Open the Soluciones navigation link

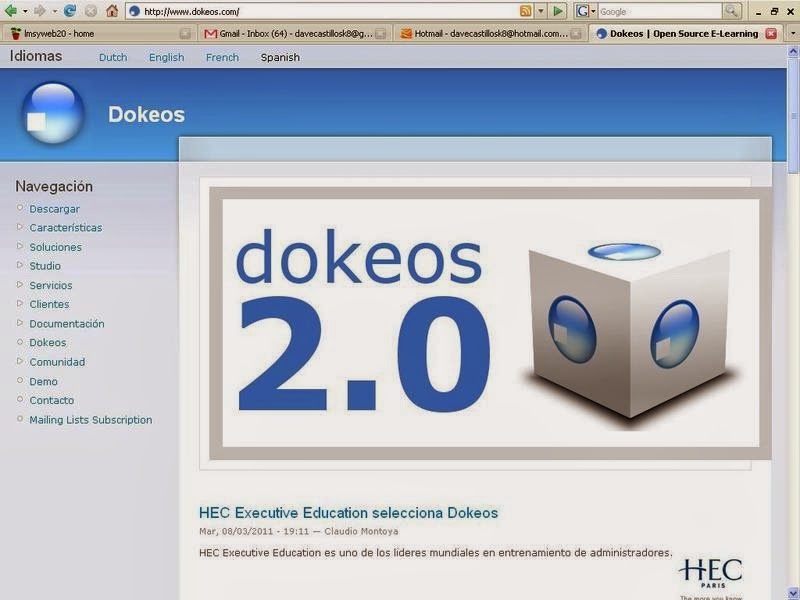click(x=55, y=247)
